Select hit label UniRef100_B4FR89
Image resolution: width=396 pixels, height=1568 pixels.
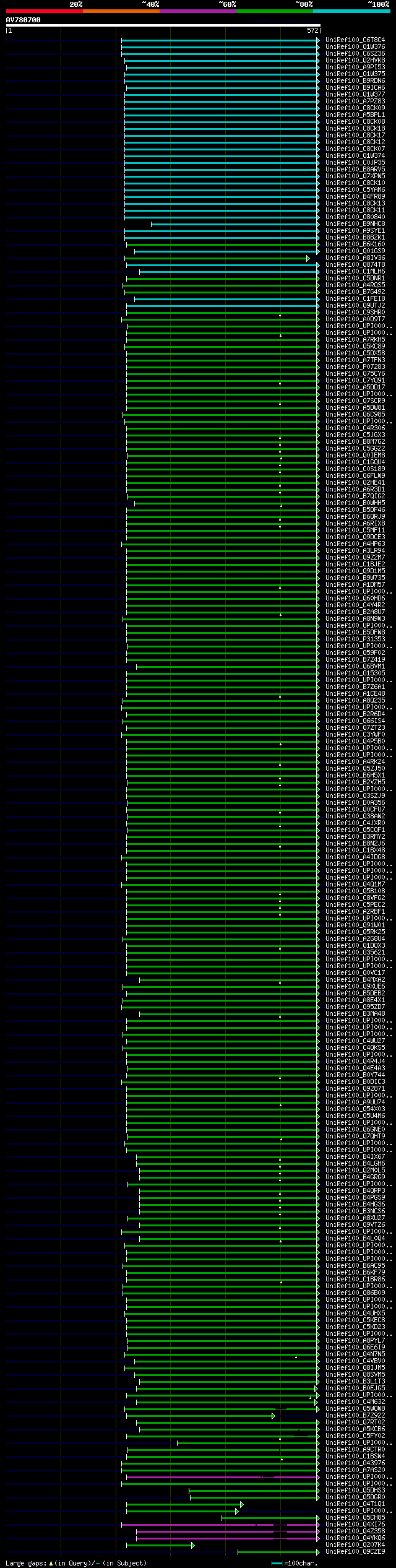click(x=355, y=197)
